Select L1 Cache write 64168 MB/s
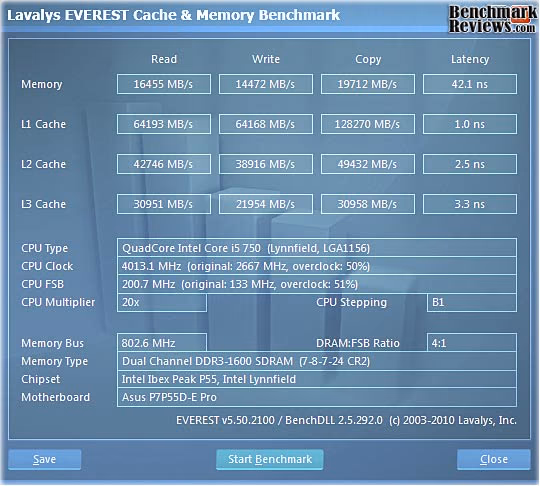 pyautogui.click(x=266, y=124)
